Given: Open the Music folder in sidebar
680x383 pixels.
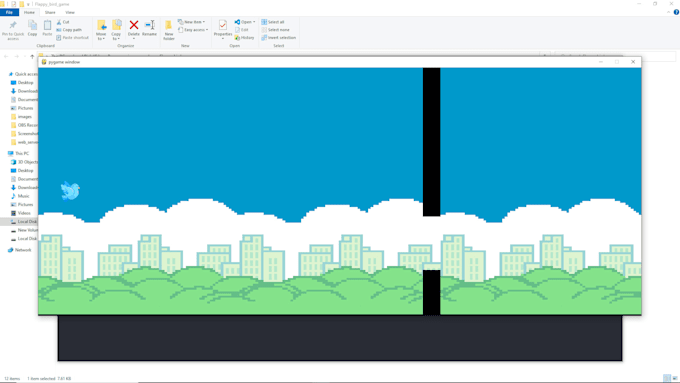Looking at the screenshot, I should 20,196.
